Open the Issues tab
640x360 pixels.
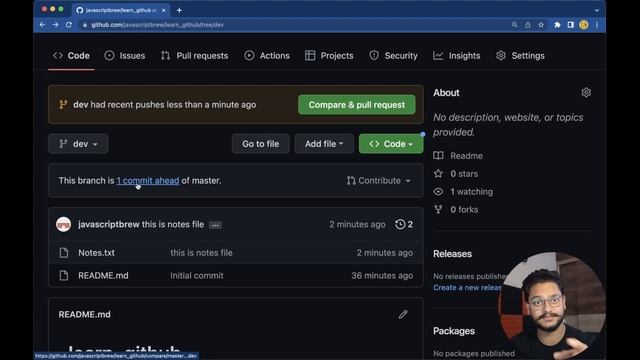124,56
